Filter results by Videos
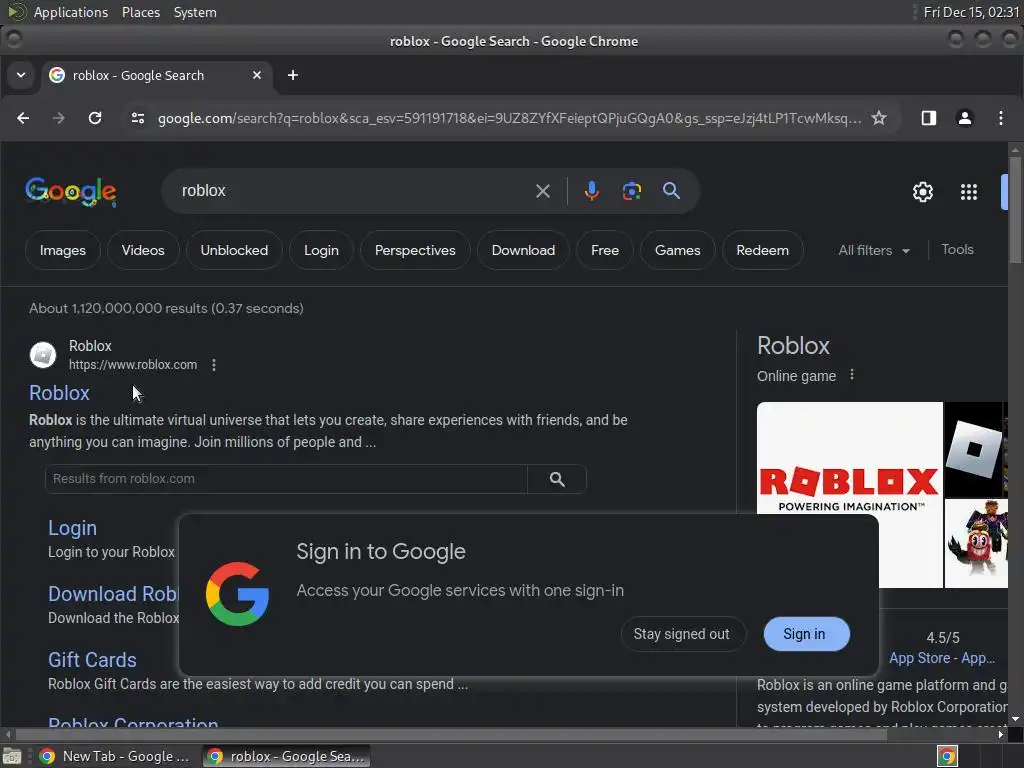 click(143, 251)
